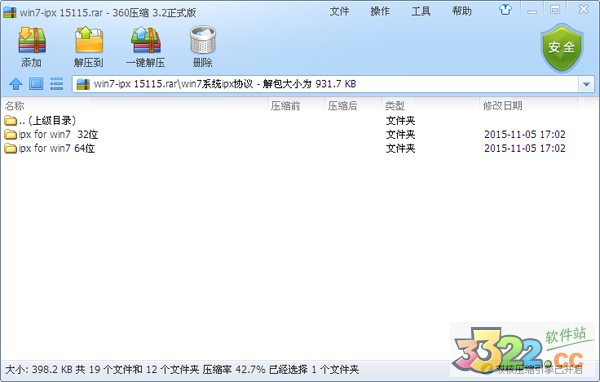The height and width of the screenshot is (382, 600).
Task: Select the 'ipx for win7 32位' folder name
Action: [58, 134]
